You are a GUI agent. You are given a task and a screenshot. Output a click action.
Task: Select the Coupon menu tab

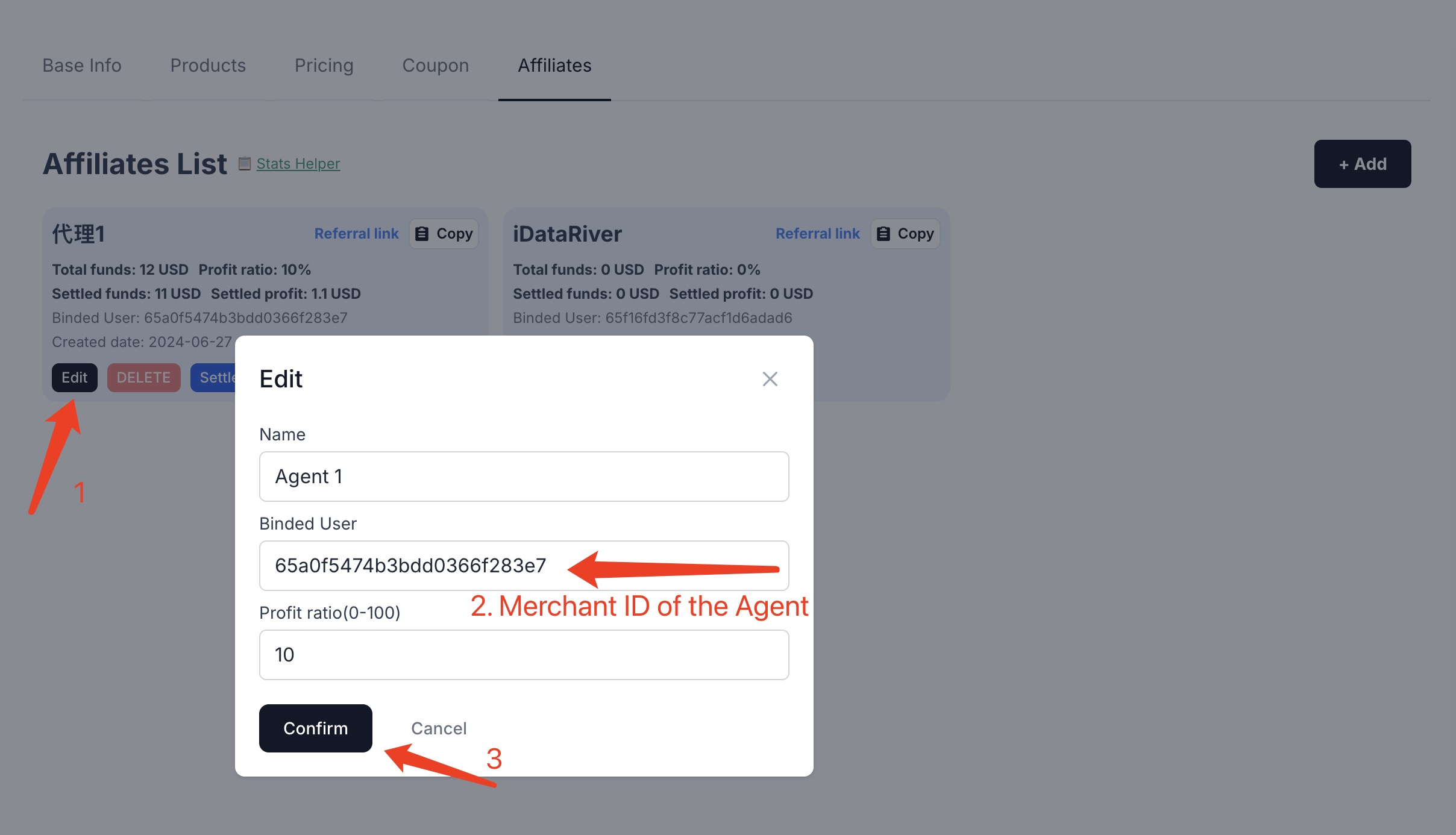(435, 64)
